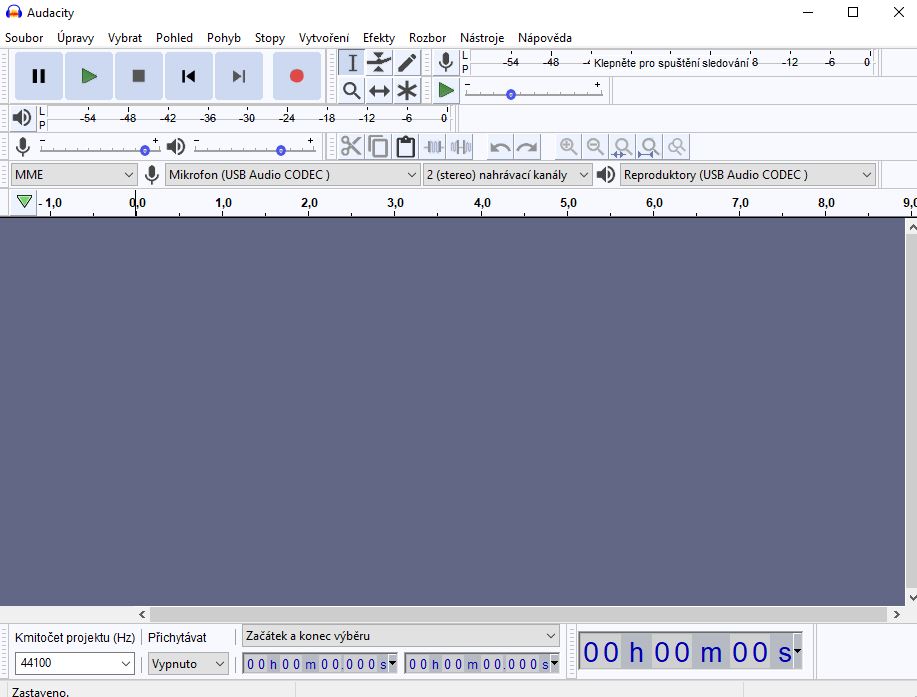
Task: Open the Soubor menu
Action: 24,38
